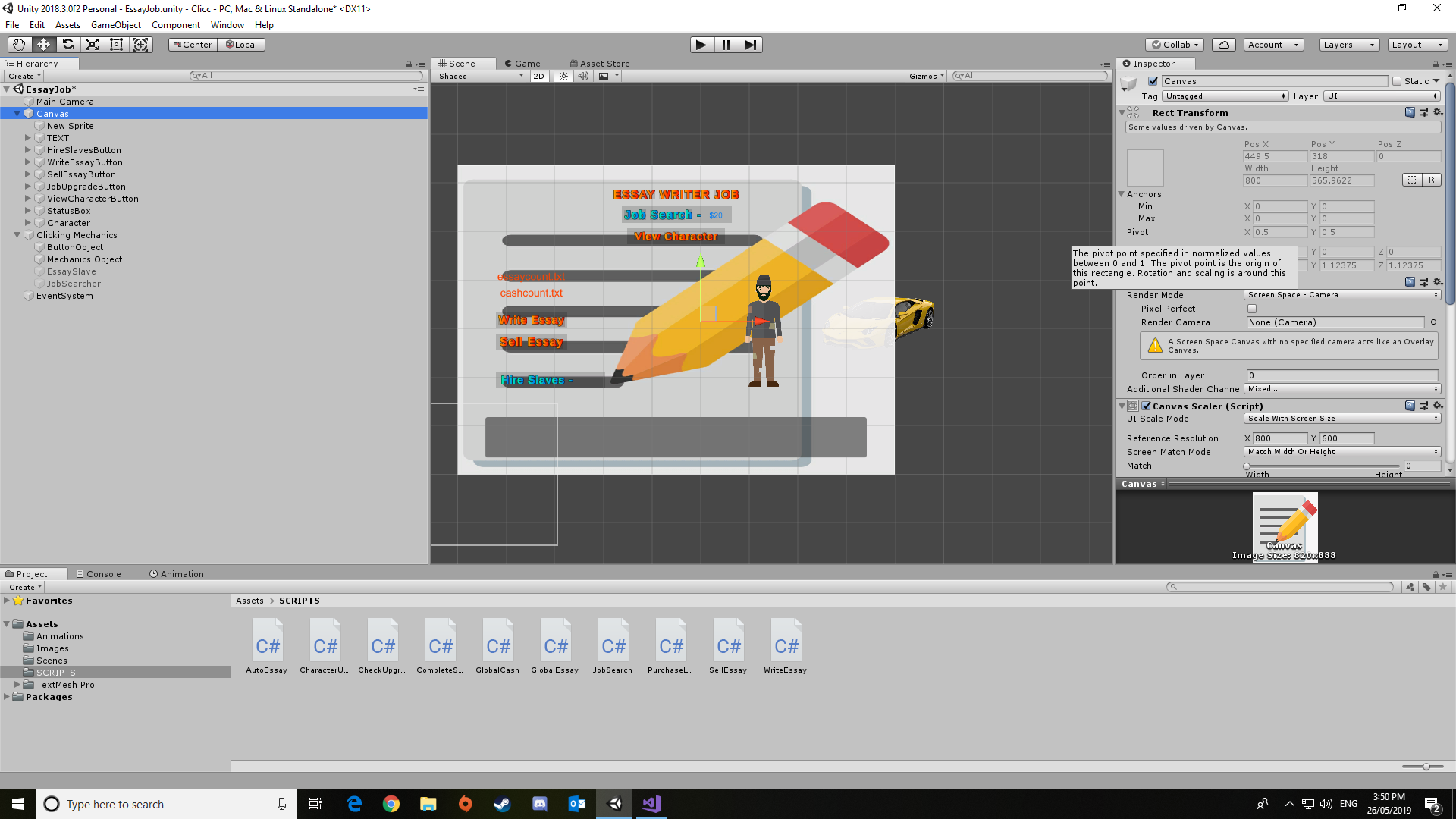The width and height of the screenshot is (1456, 819).
Task: Pause the game playback
Action: point(726,45)
